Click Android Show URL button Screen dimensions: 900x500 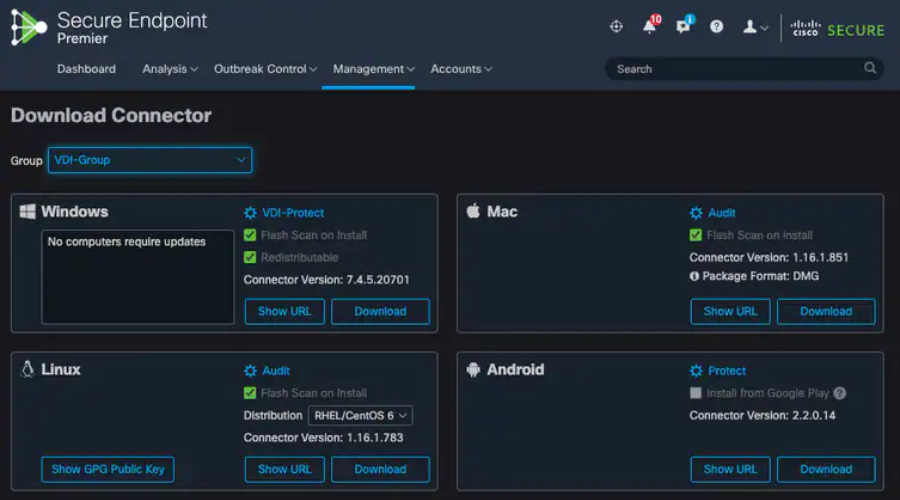[731, 469]
